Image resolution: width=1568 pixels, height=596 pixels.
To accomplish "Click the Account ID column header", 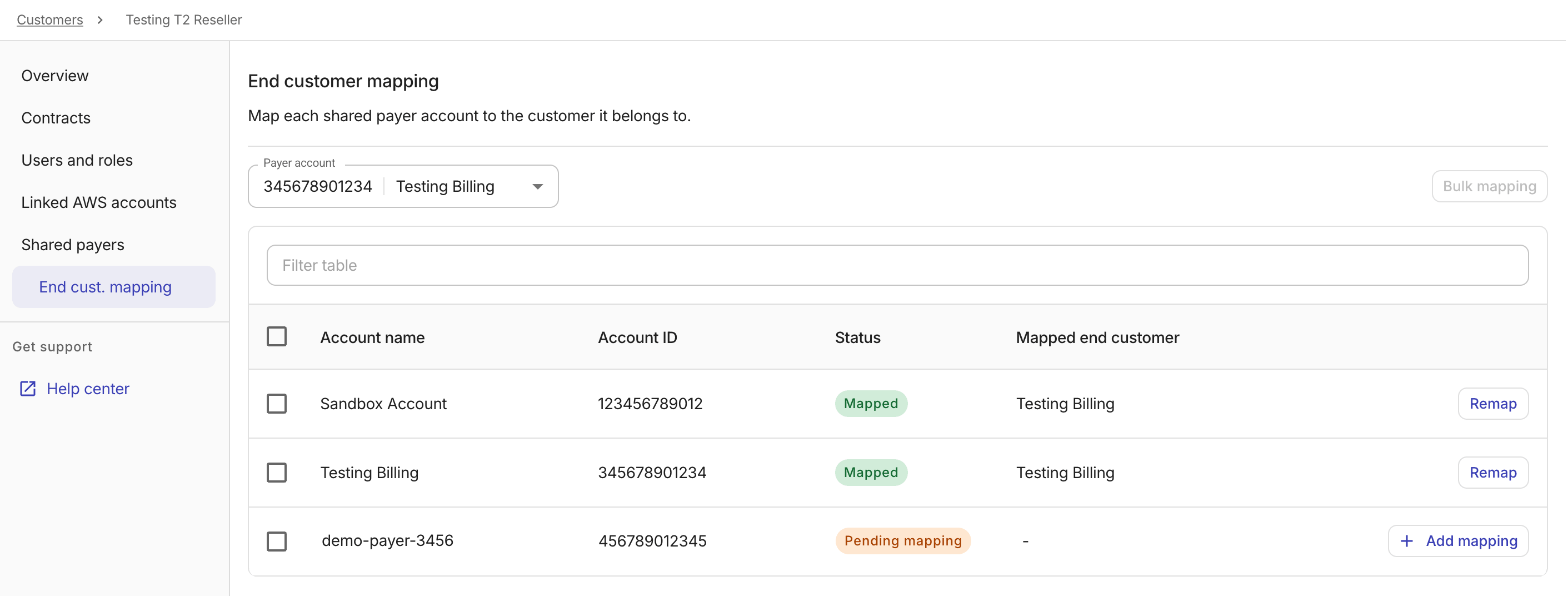I will coord(637,337).
